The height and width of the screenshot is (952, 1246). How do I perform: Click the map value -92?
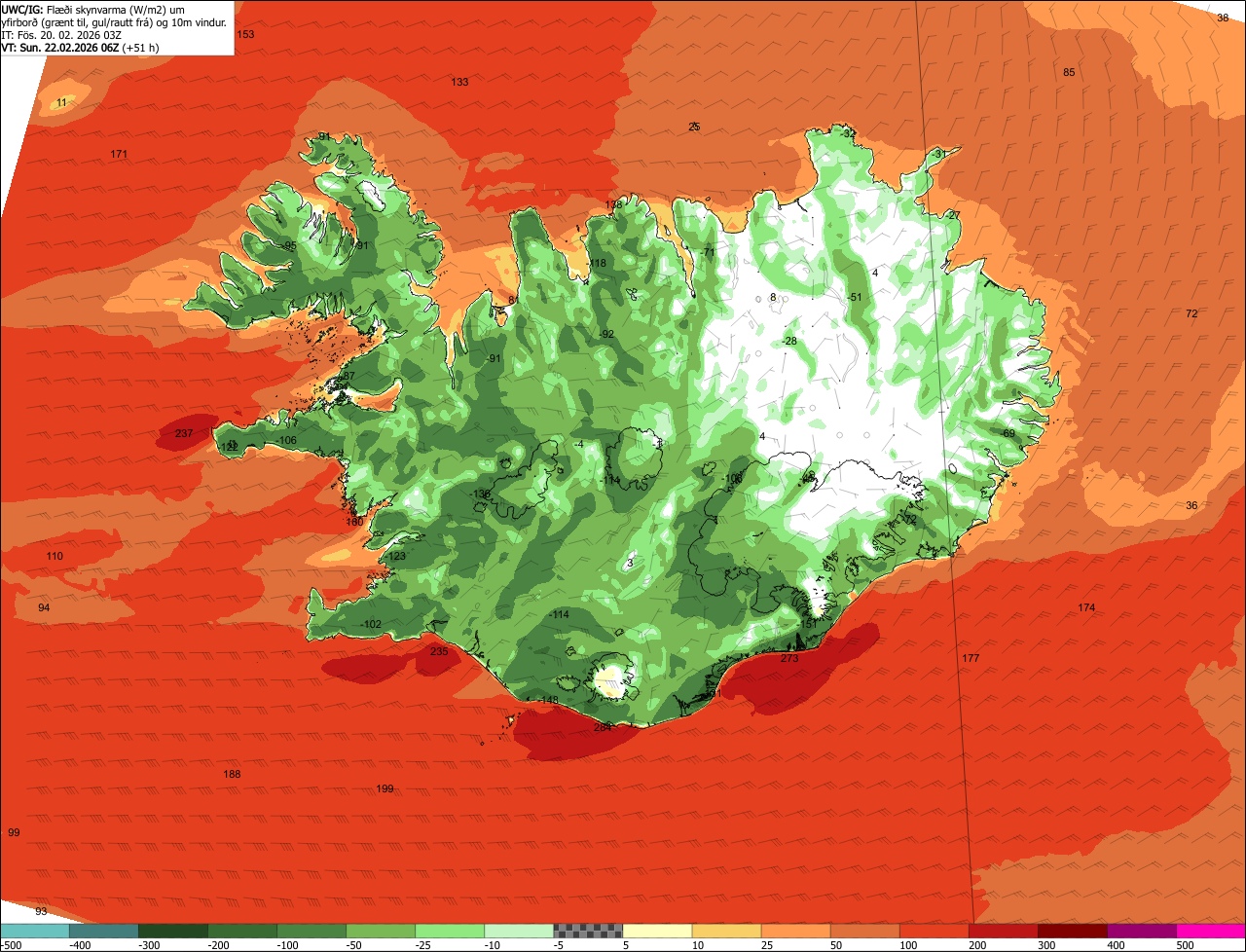pos(606,334)
